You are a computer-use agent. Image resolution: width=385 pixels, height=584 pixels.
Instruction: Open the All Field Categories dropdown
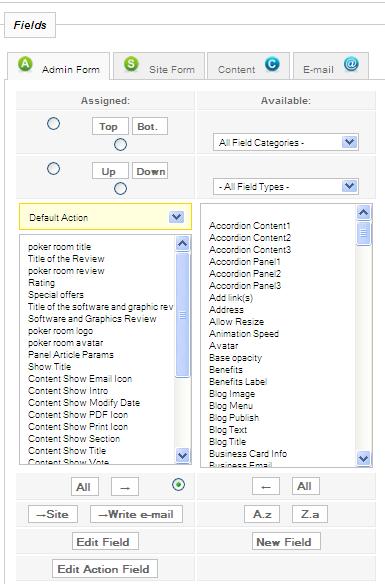click(x=286, y=142)
